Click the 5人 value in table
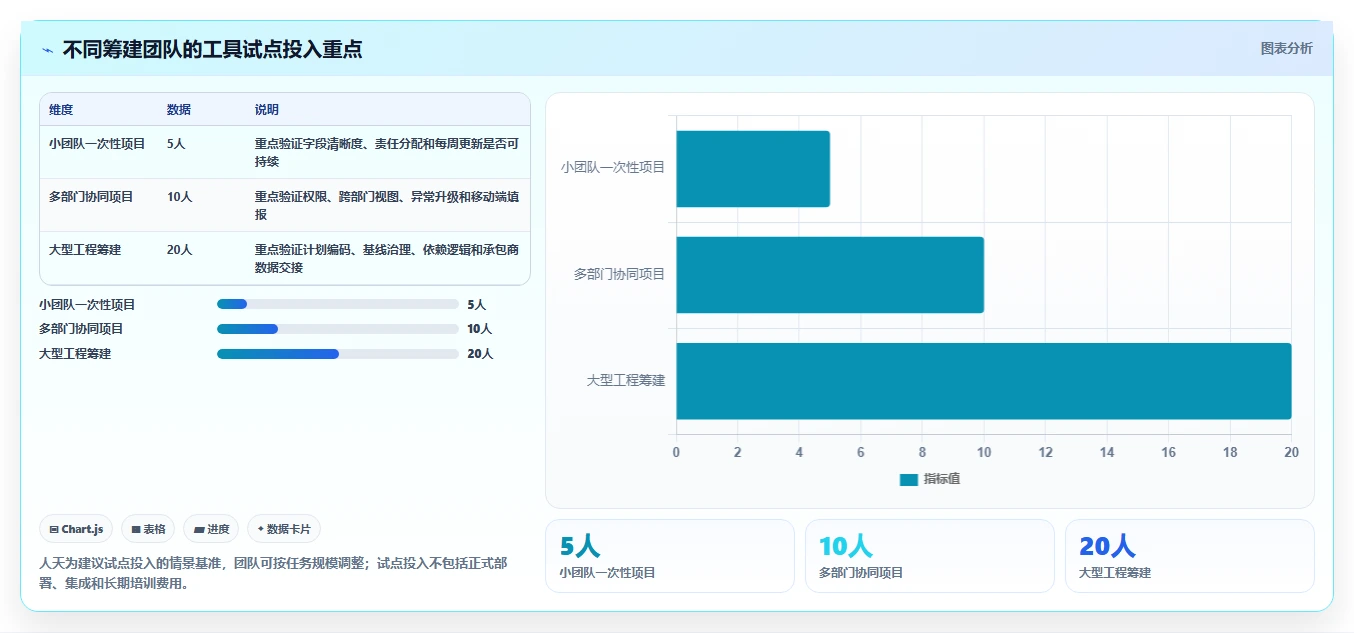This screenshot has height=633, width=1354. 176,144
